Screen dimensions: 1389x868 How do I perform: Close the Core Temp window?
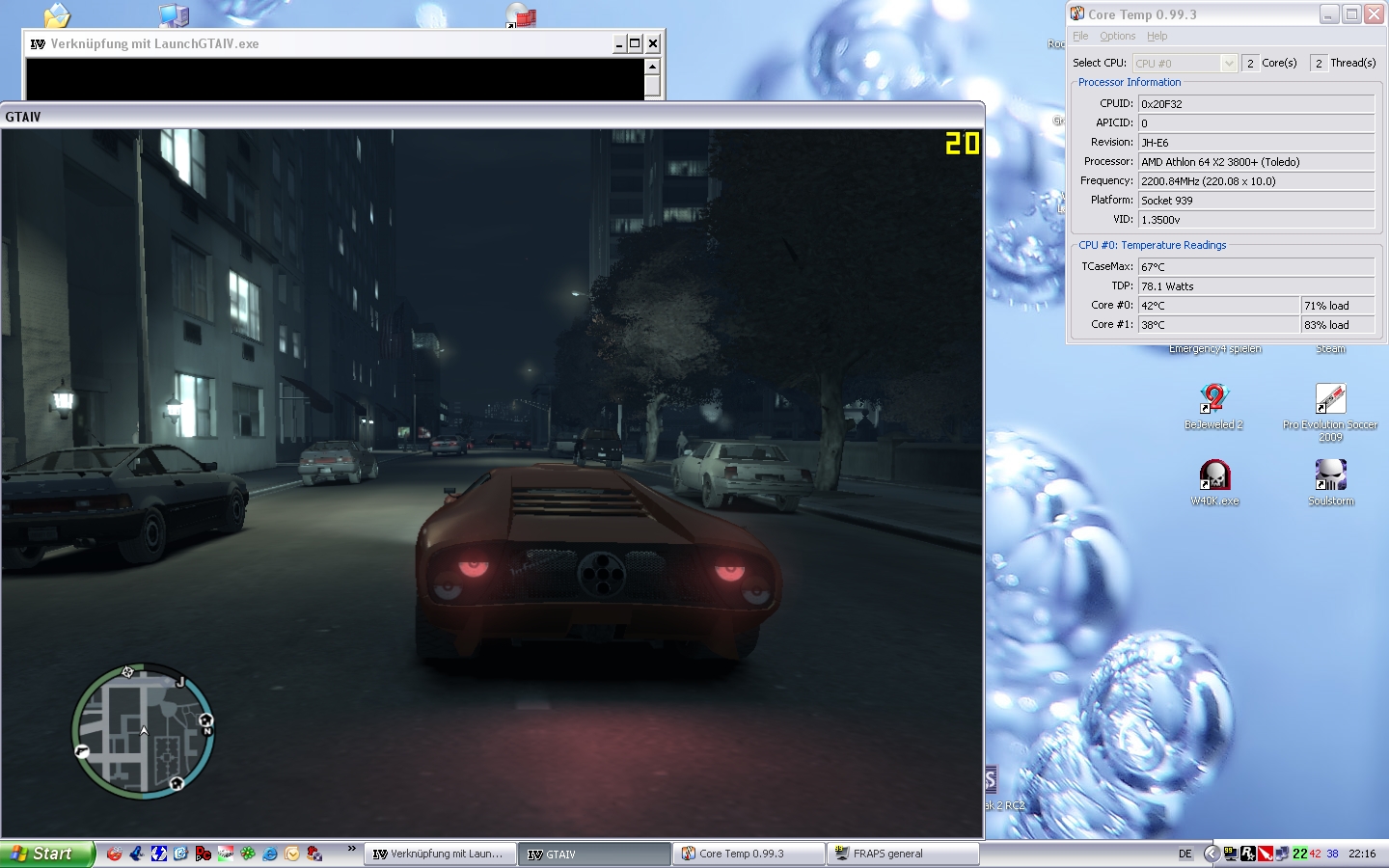tap(1374, 14)
